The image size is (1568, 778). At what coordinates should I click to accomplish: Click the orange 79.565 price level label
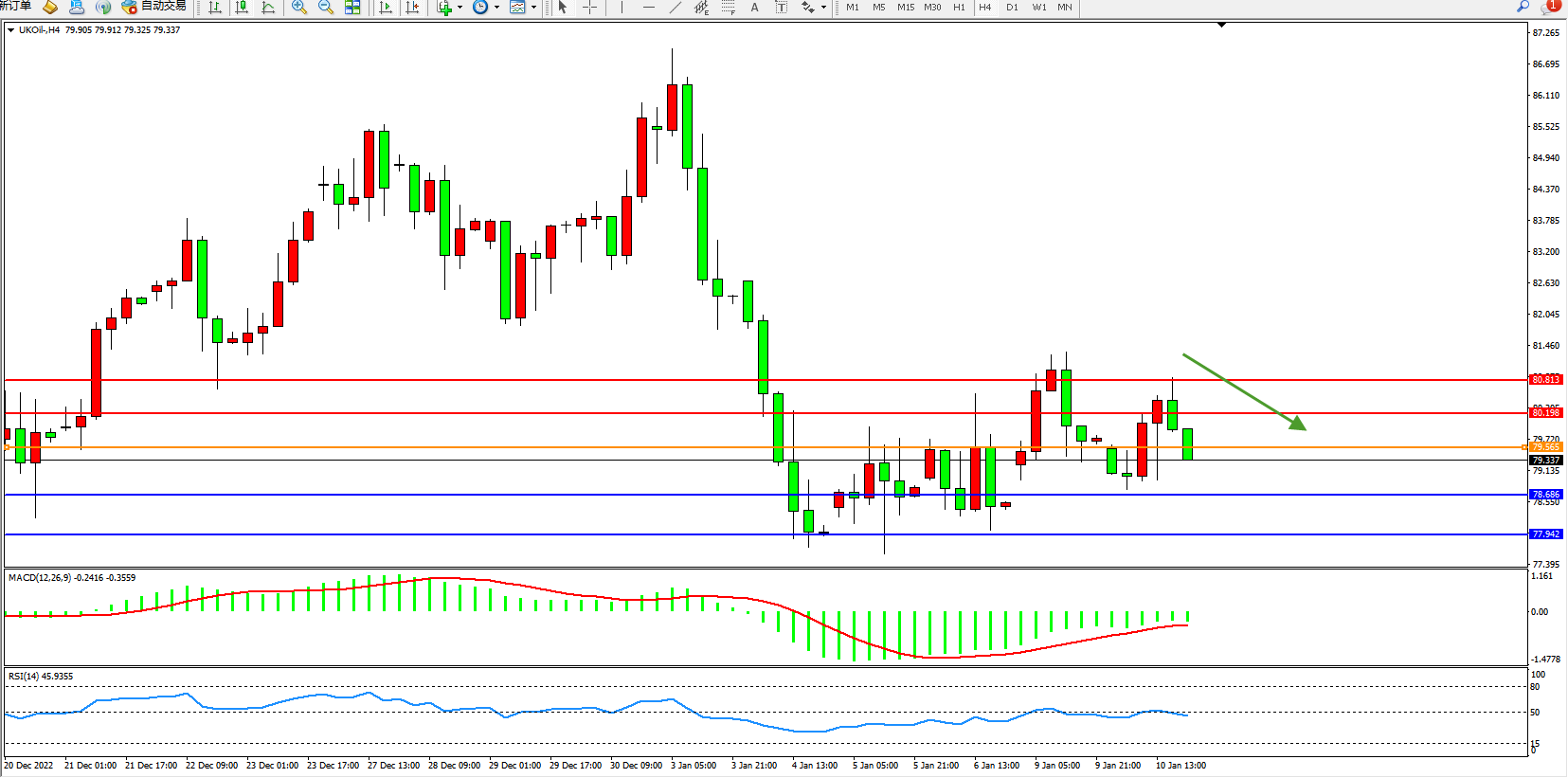tap(1545, 447)
